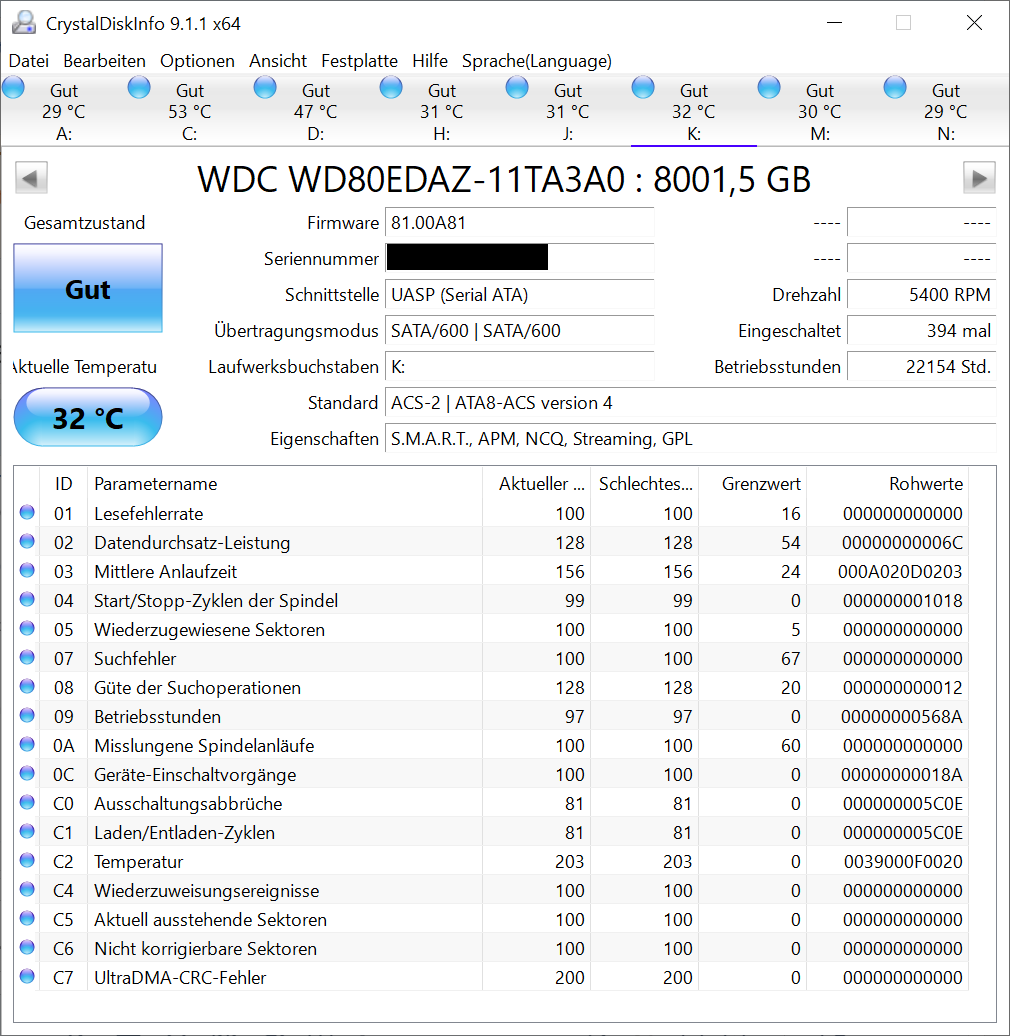Click the Rohwerte column header

coord(887,484)
